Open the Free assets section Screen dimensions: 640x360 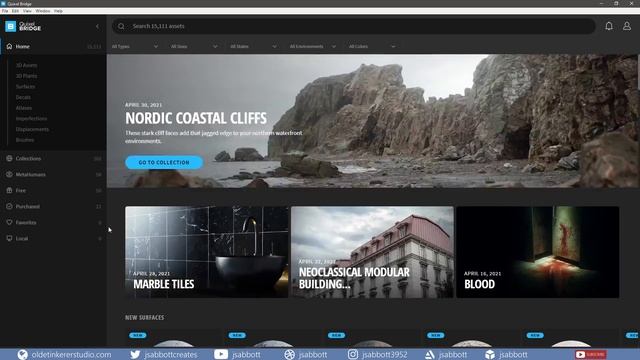[x=53, y=190]
